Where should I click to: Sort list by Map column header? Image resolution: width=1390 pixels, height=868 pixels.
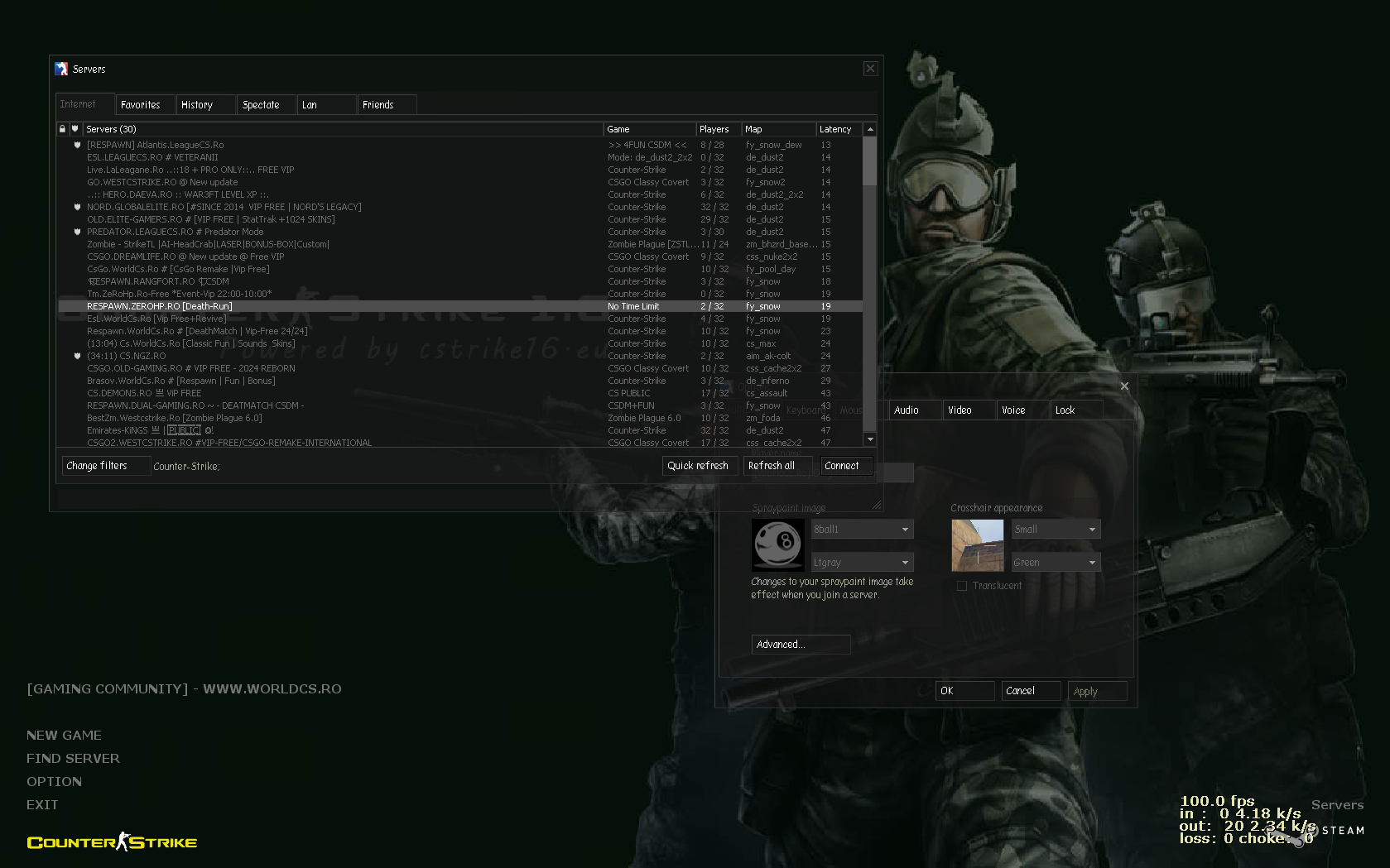point(779,129)
